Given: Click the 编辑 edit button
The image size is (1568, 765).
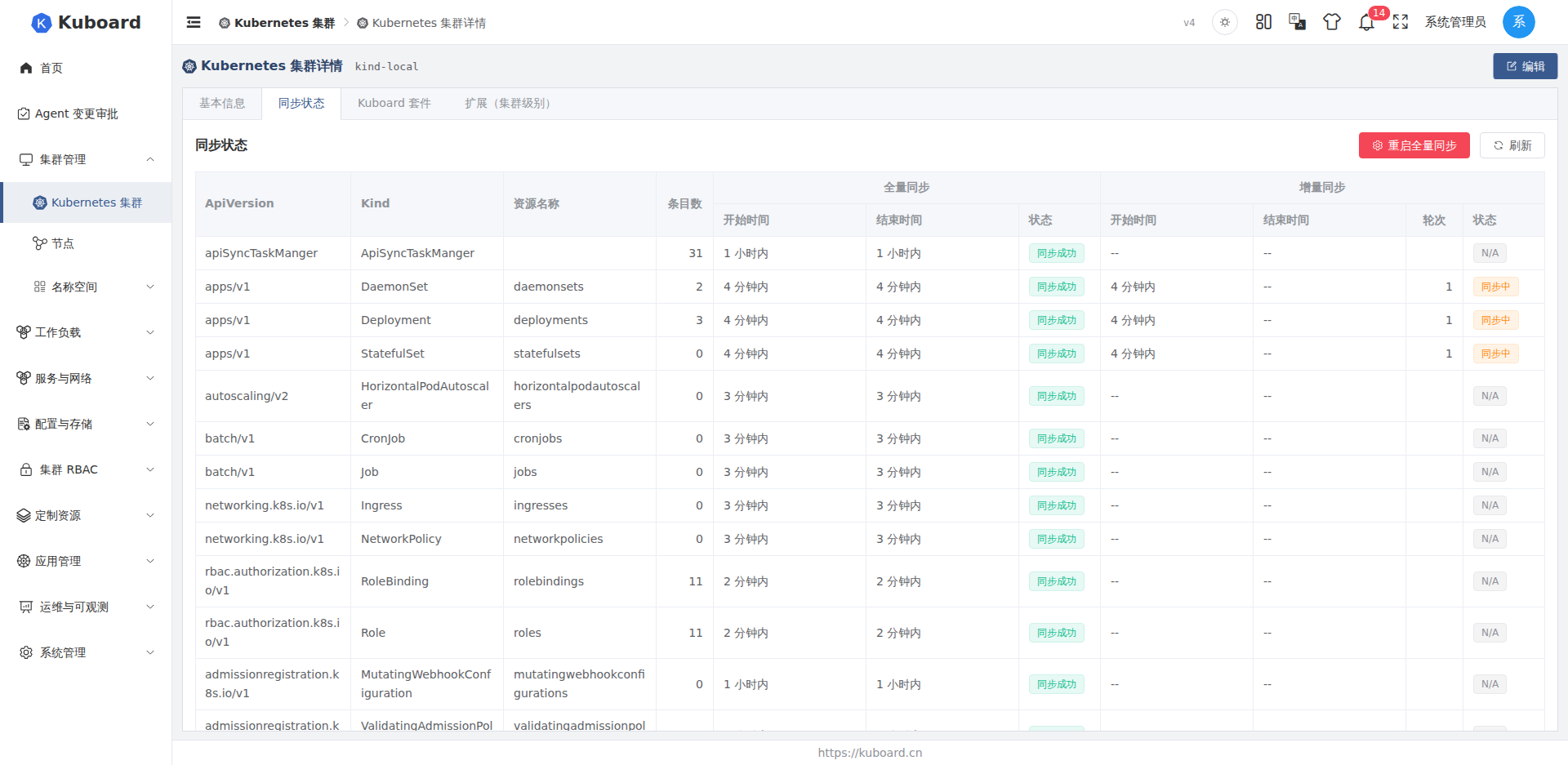Looking at the screenshot, I should click(1525, 66).
